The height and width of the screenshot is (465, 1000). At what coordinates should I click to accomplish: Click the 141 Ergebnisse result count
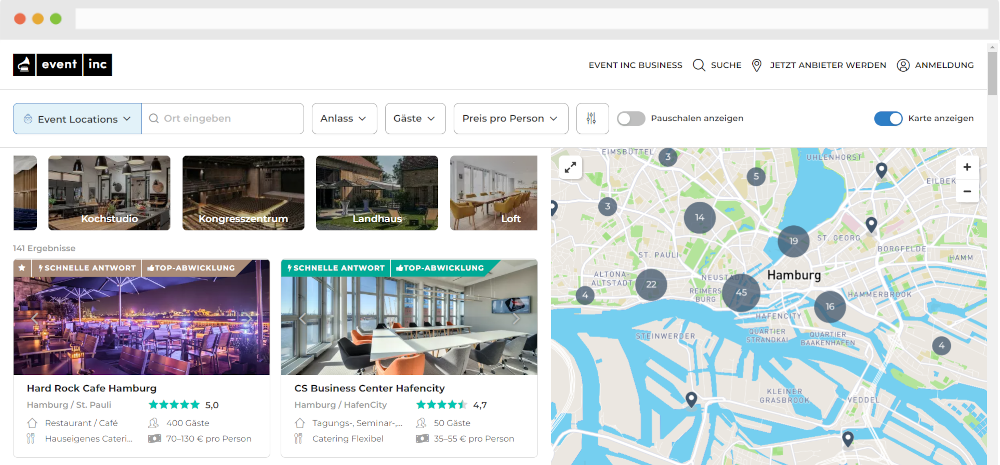point(44,248)
